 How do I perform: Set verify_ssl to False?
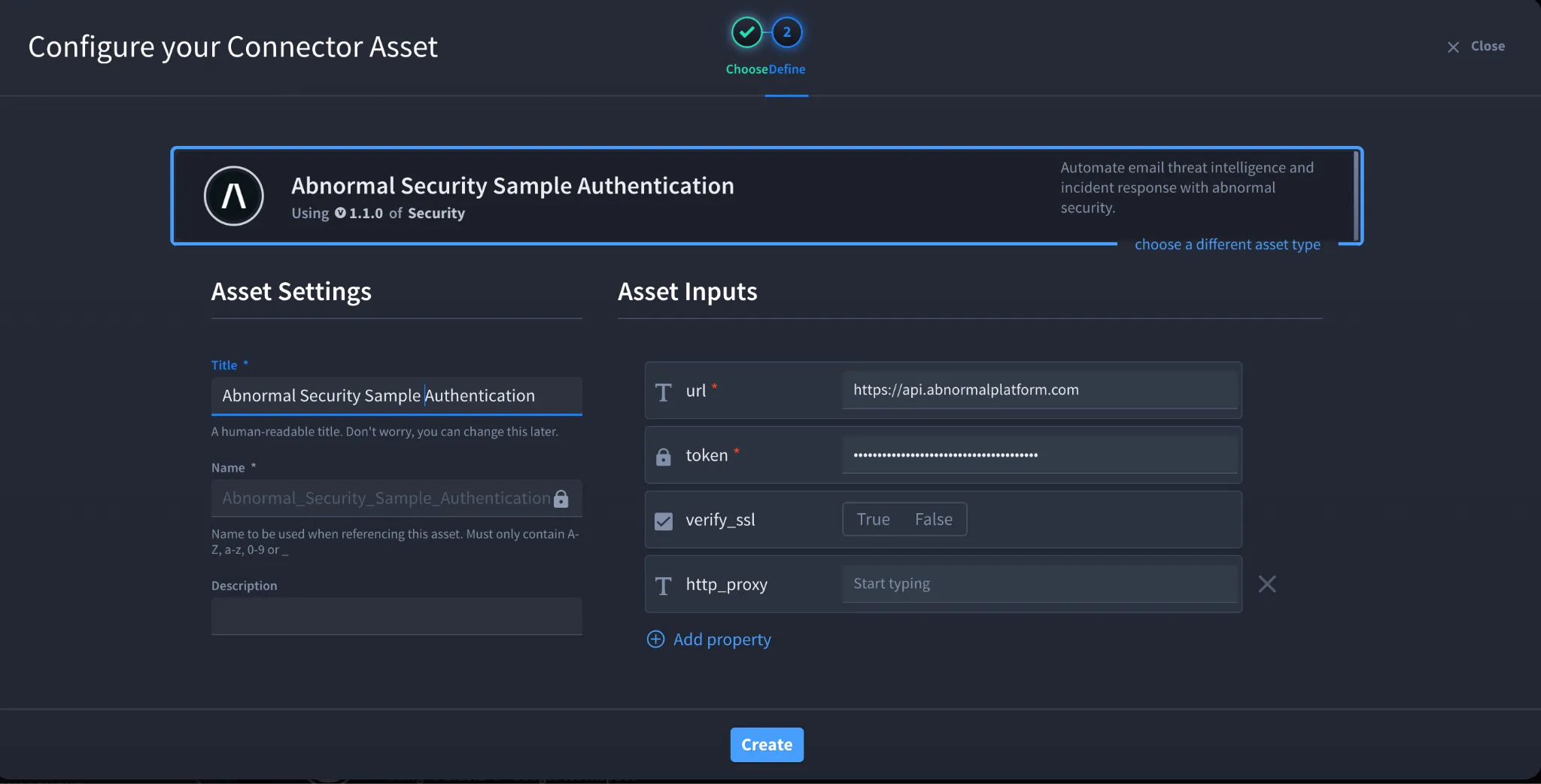click(x=933, y=519)
